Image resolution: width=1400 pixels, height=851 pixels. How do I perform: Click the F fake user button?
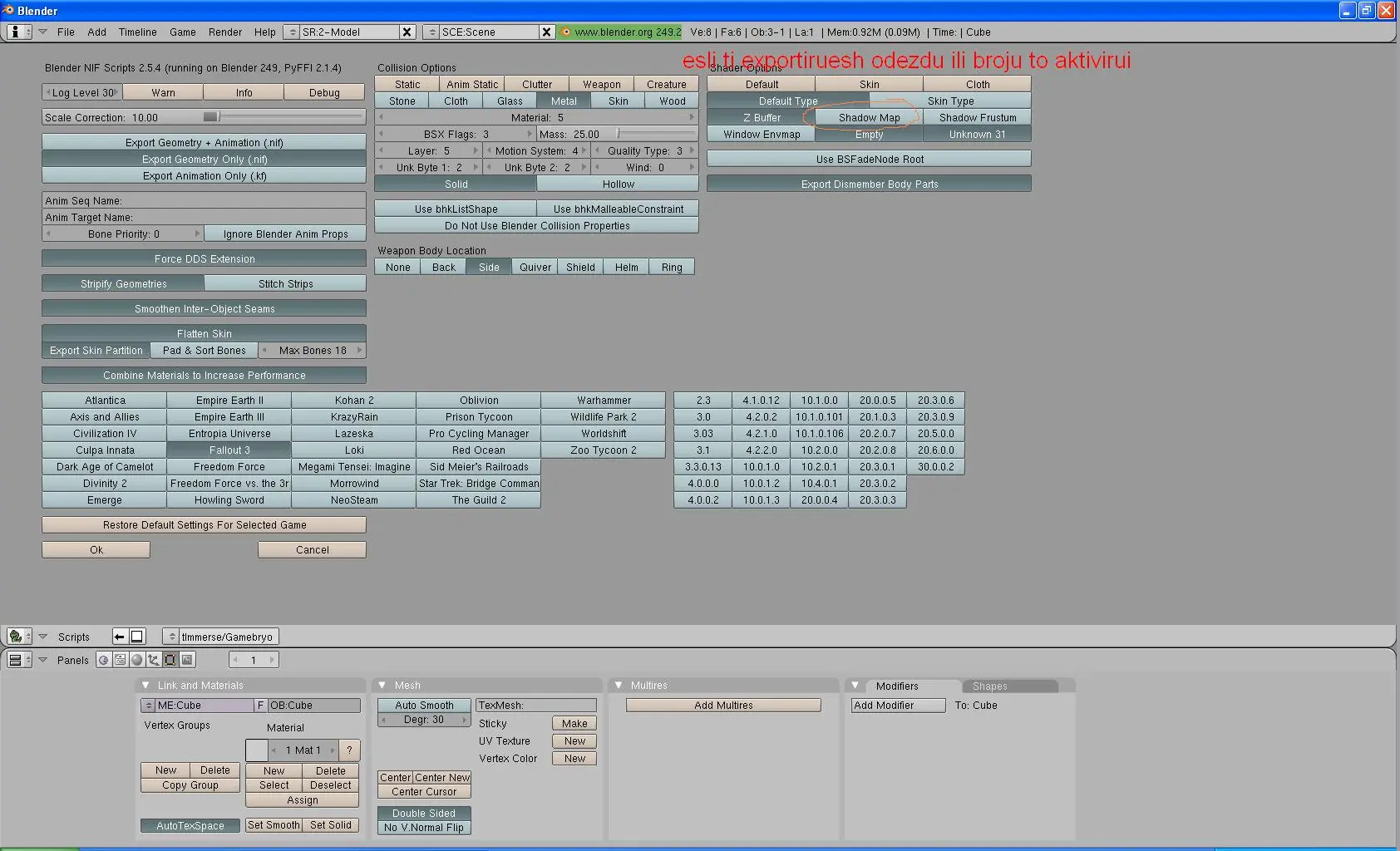pos(260,706)
